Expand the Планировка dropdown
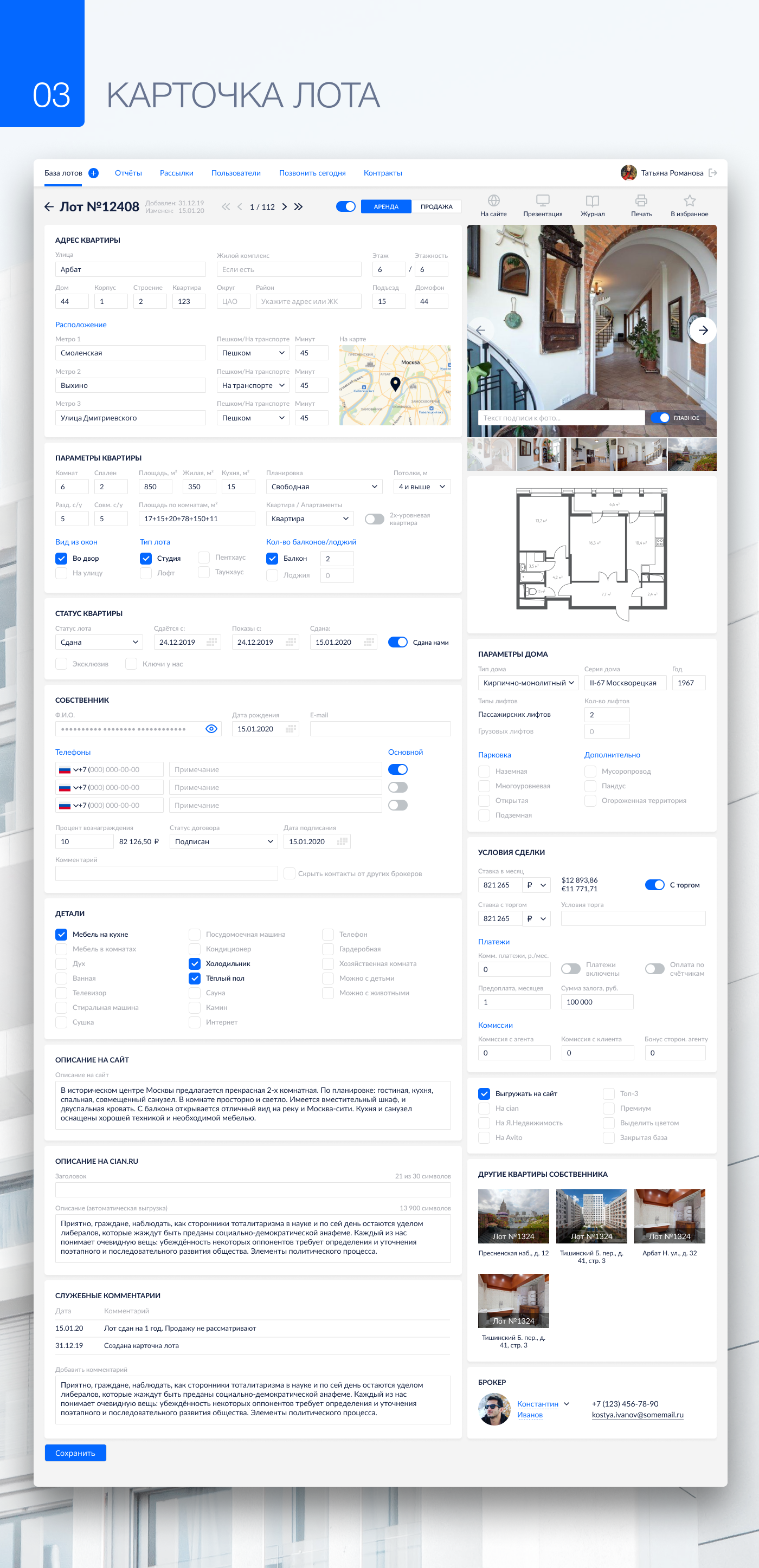759x1568 pixels. (324, 487)
